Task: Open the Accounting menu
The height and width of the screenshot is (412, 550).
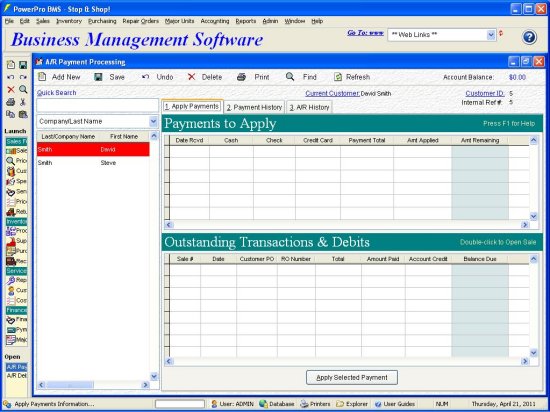Action: [x=215, y=21]
